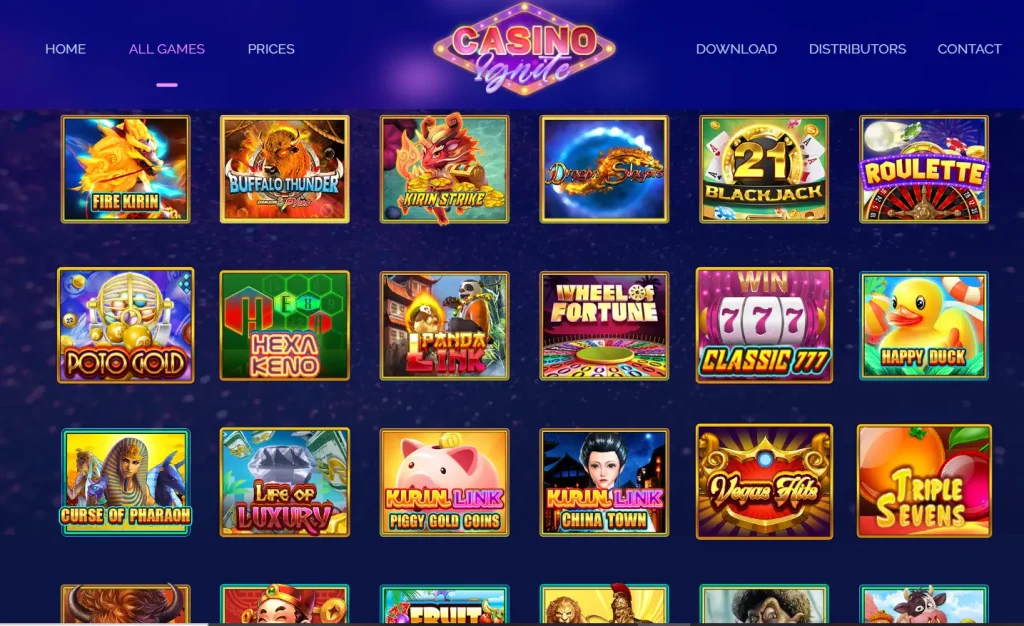Select the Kirin Strike game icon
This screenshot has width=1024, height=626.
[x=445, y=169]
